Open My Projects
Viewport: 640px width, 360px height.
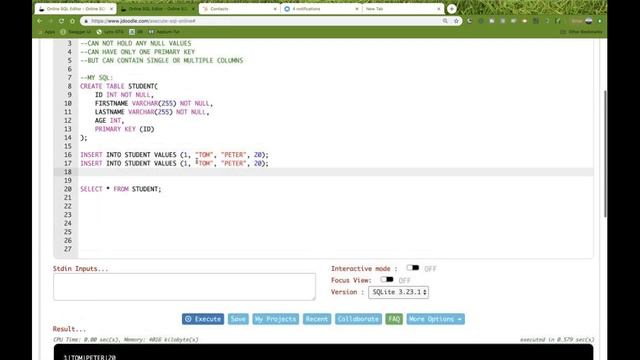[x=276, y=319]
